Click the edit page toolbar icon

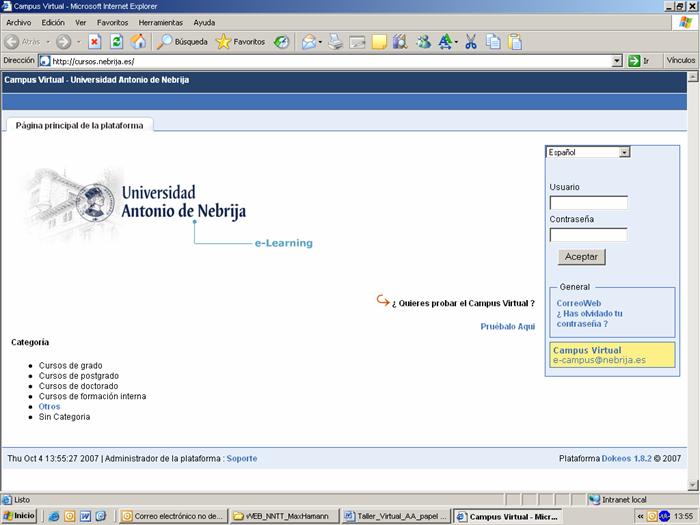[357, 42]
